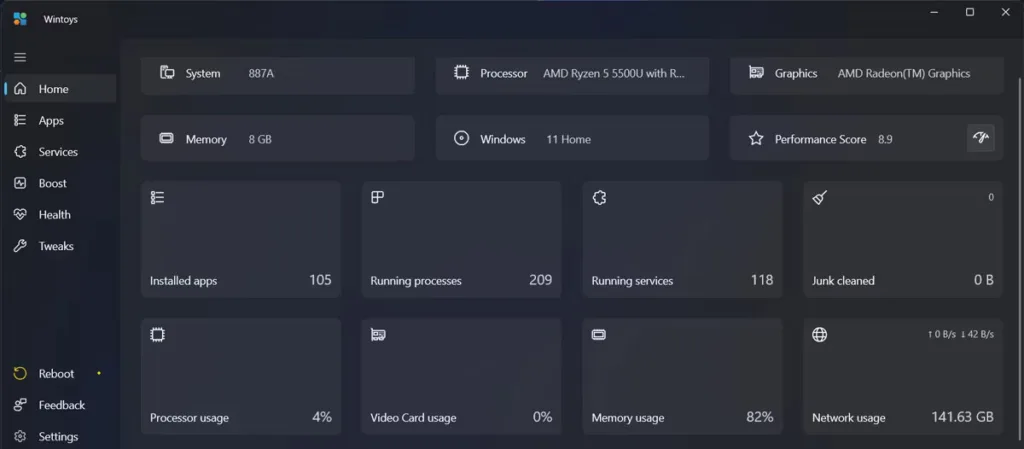Viewport: 1024px width, 449px height.
Task: Open the Health section
Action: 60,214
